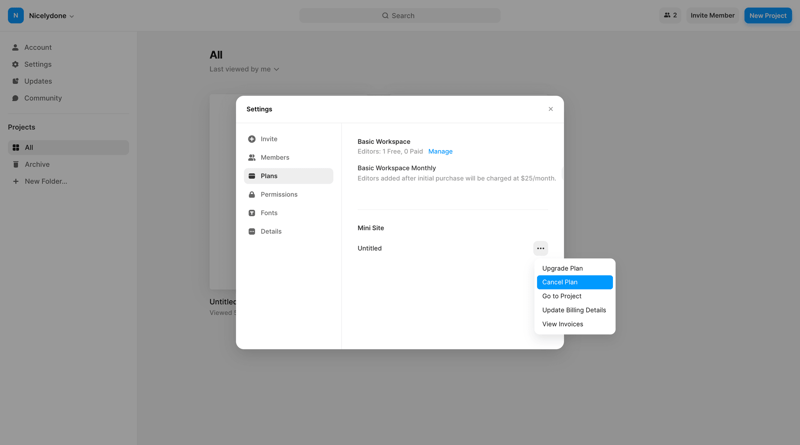Select Details in Settings dialog sidebar
The height and width of the screenshot is (445, 800).
(x=288, y=231)
